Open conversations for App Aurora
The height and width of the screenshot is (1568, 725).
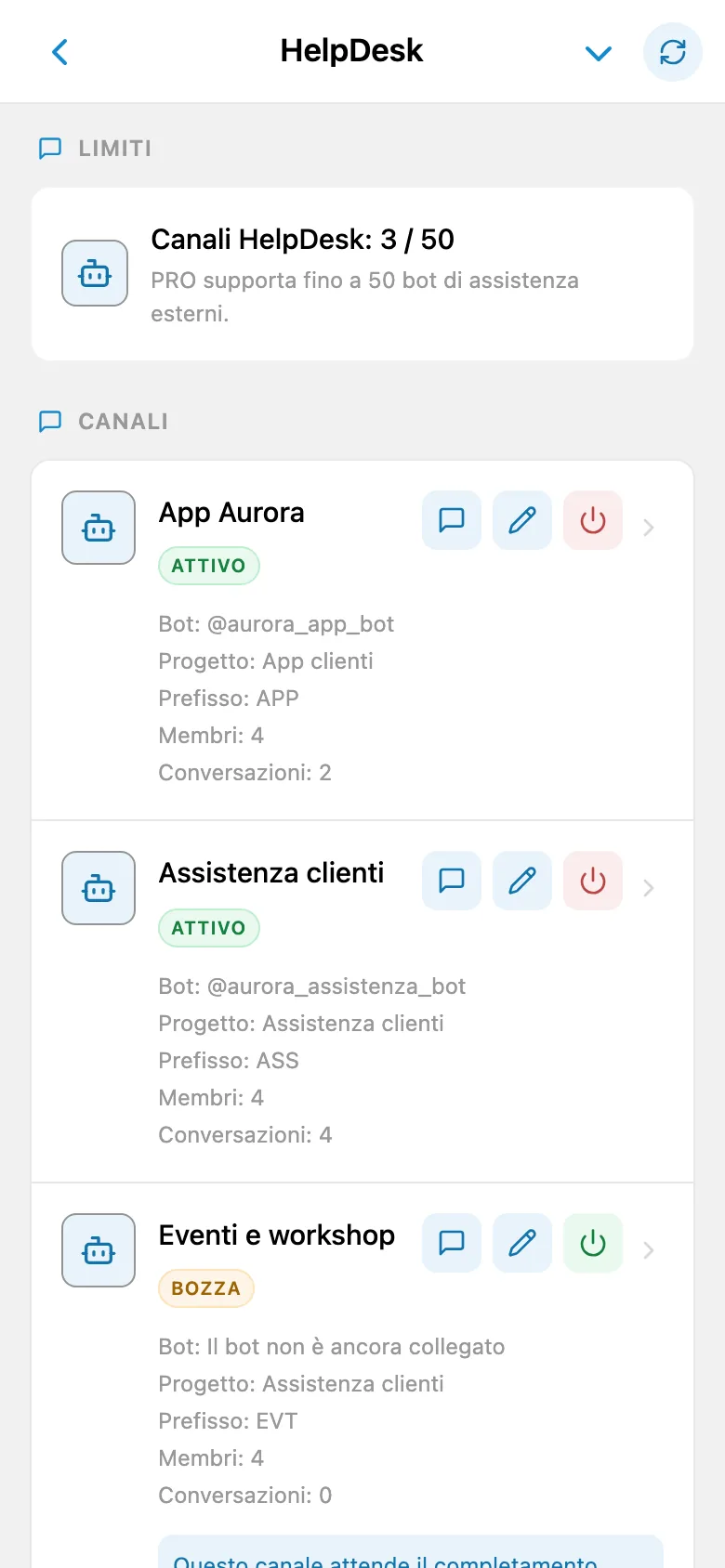coord(452,520)
